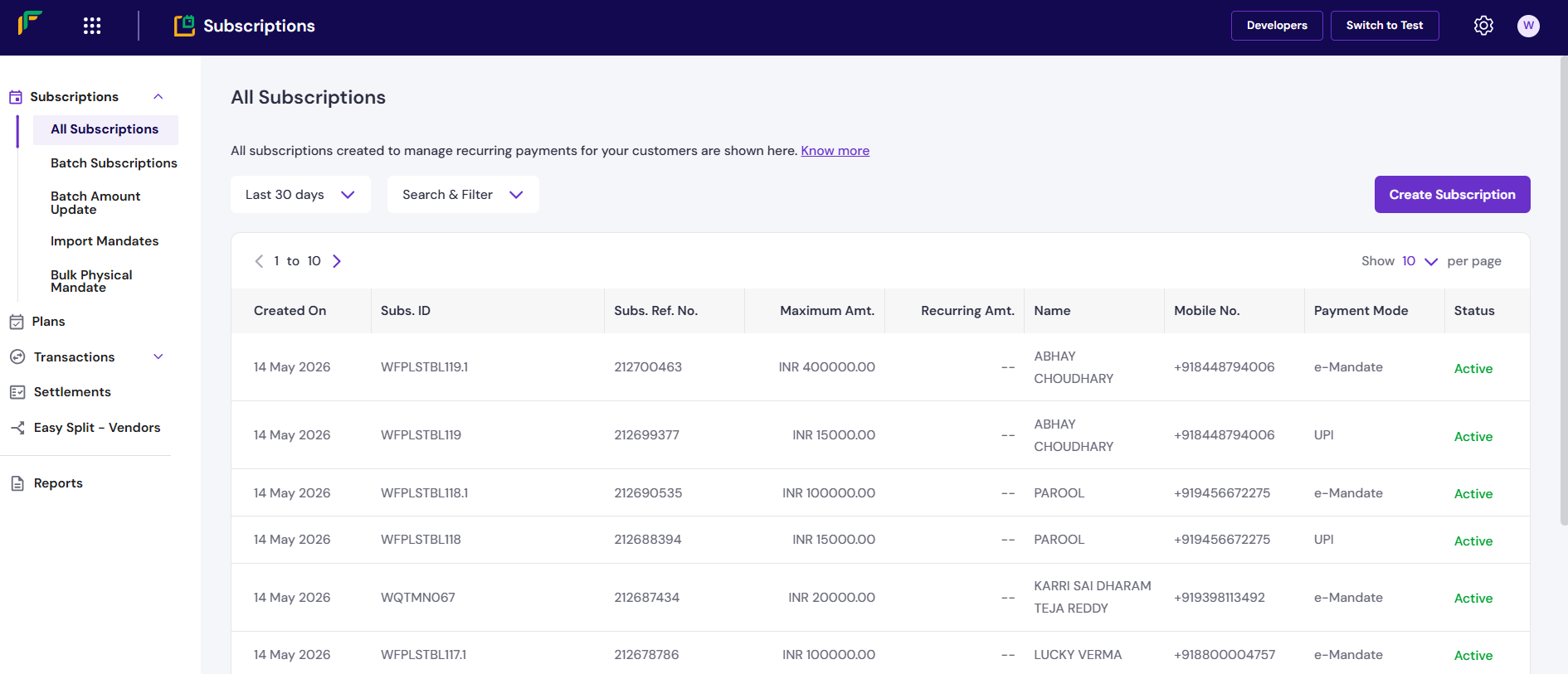
Task: Open the apps grid launcher
Action: 92,26
